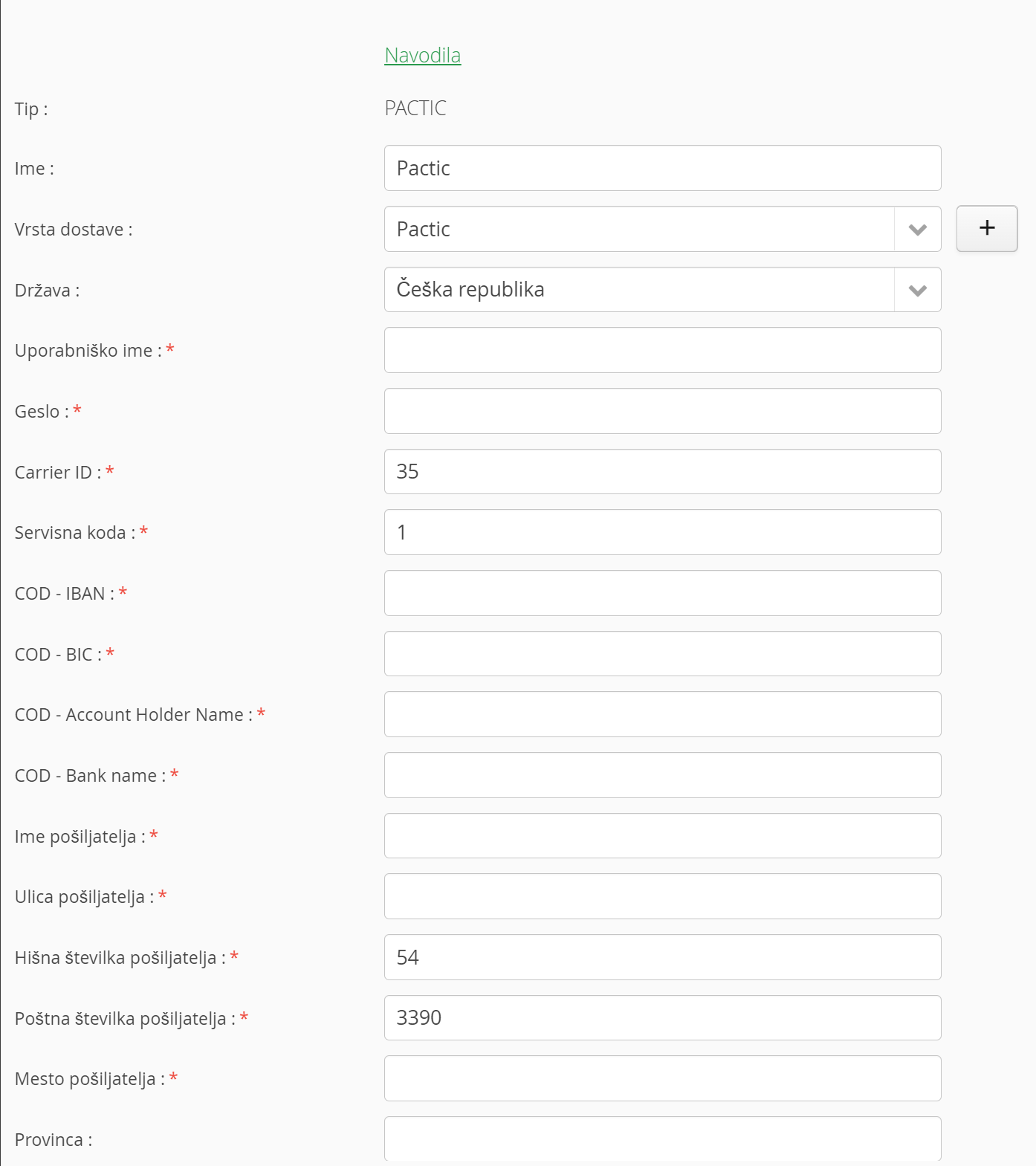Click the COD - BIC input box
1036x1166 pixels.
point(662,654)
